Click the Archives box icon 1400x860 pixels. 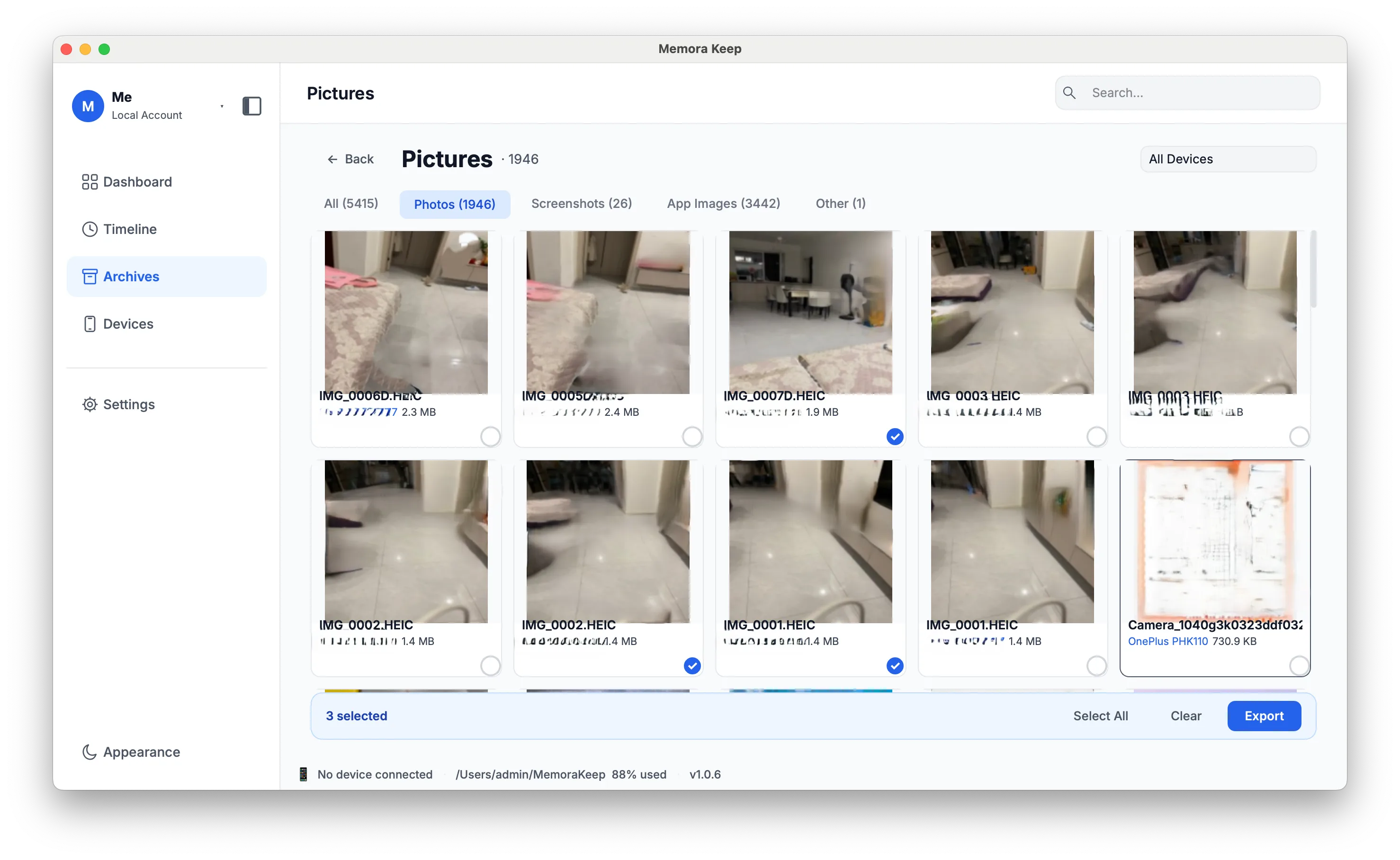pos(90,277)
